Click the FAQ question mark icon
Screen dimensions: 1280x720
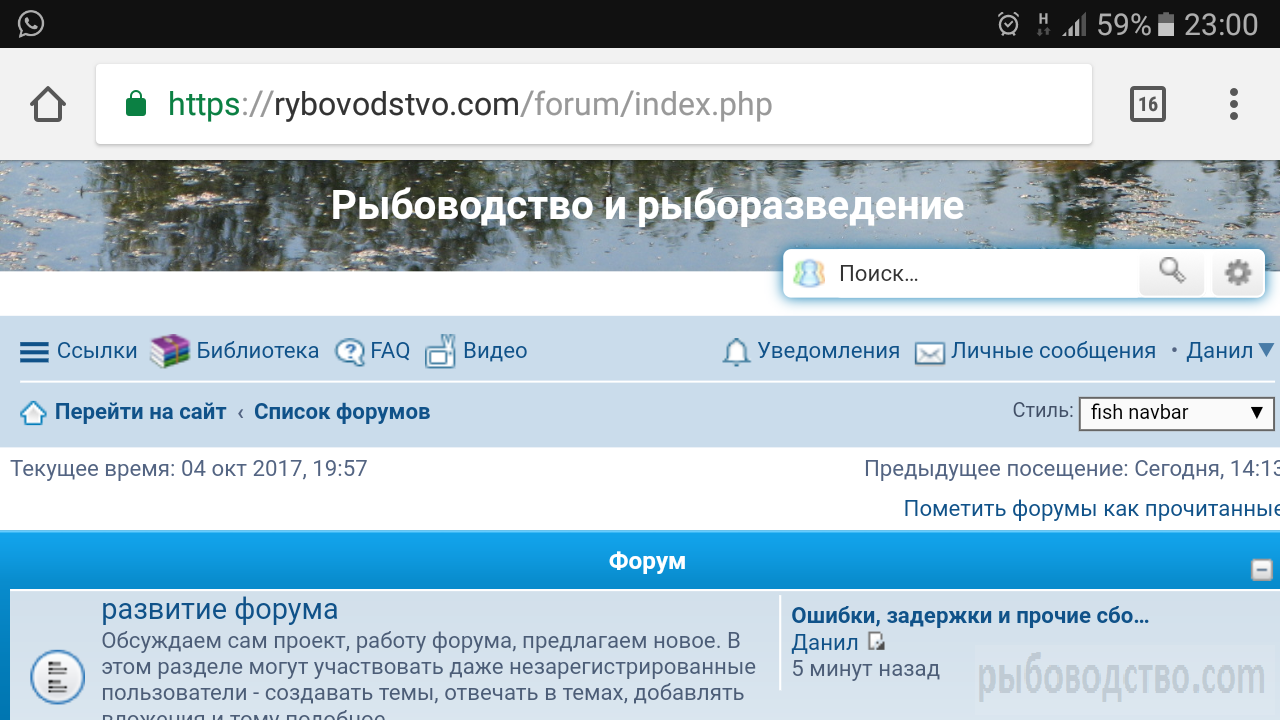(x=350, y=351)
